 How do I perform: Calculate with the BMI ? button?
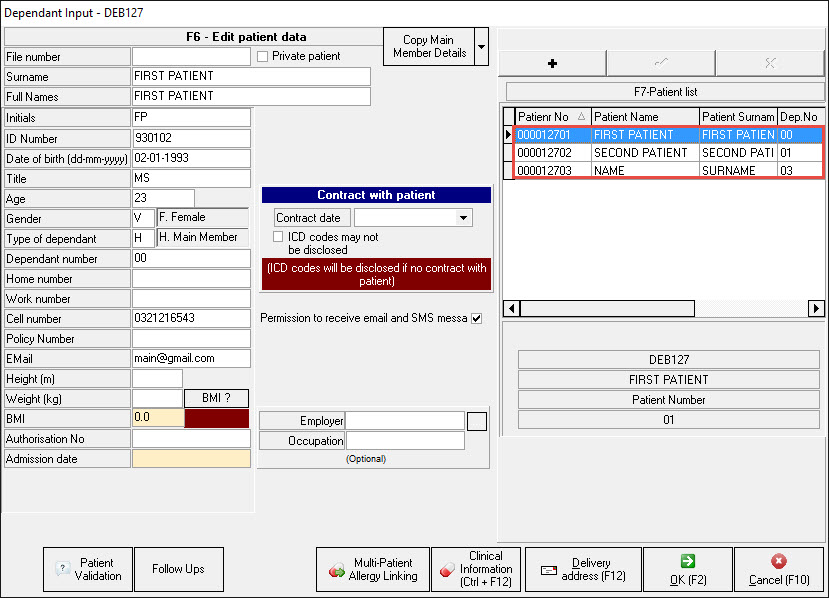coord(216,398)
